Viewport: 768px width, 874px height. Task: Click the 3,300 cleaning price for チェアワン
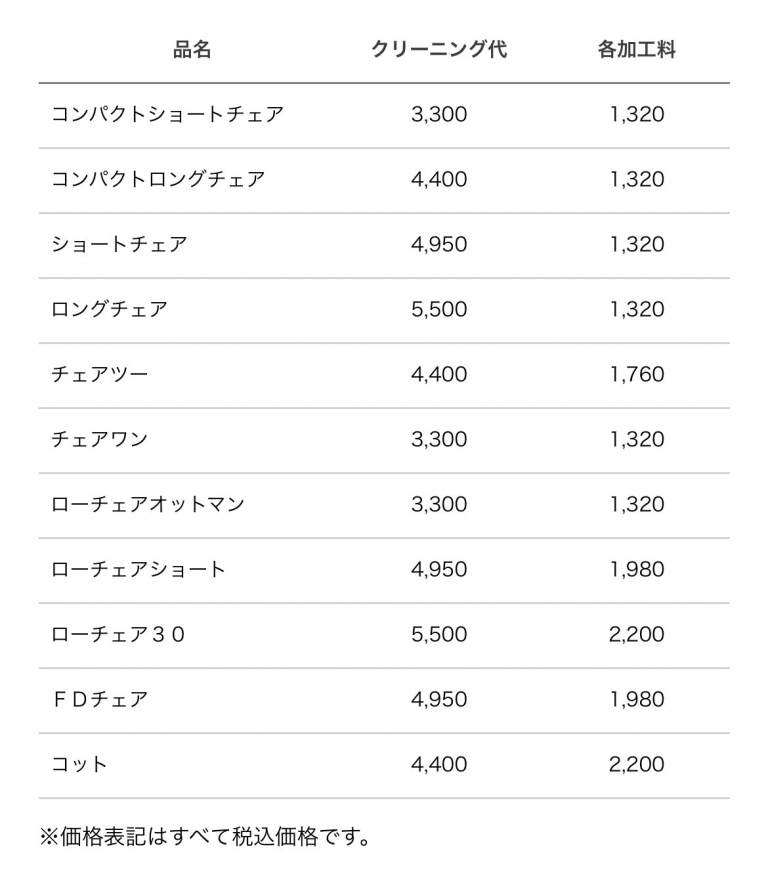(439, 439)
